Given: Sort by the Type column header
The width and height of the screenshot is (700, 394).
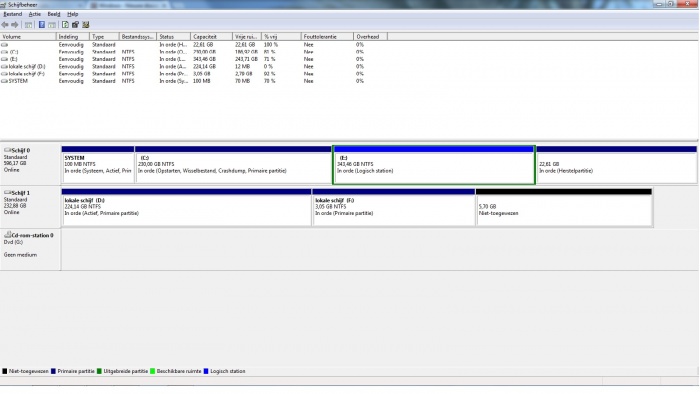Looking at the screenshot, I should pos(104,37).
